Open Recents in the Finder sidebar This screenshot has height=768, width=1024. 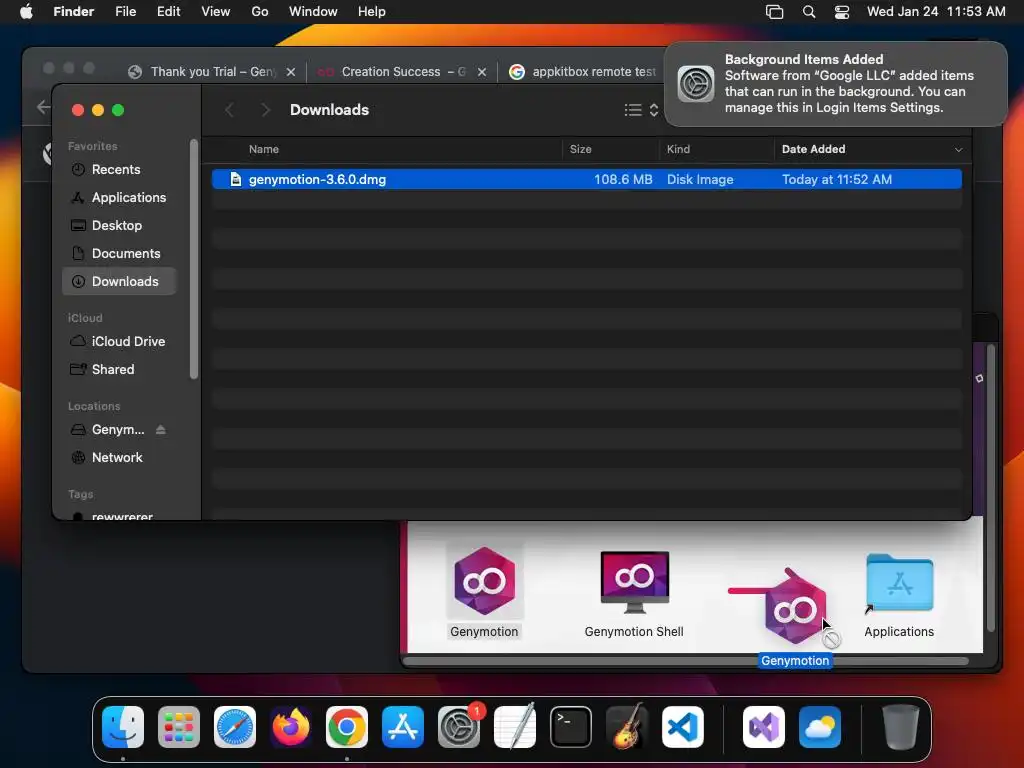pyautogui.click(x=119, y=170)
